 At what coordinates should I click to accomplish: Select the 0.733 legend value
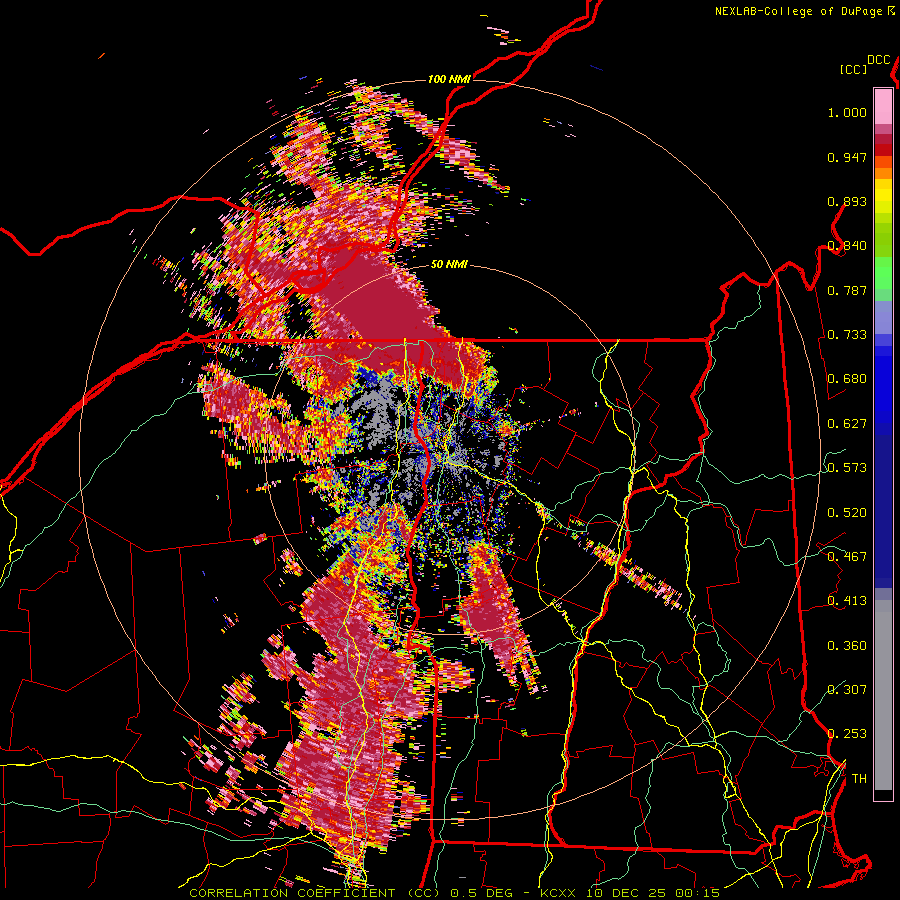coord(847,335)
